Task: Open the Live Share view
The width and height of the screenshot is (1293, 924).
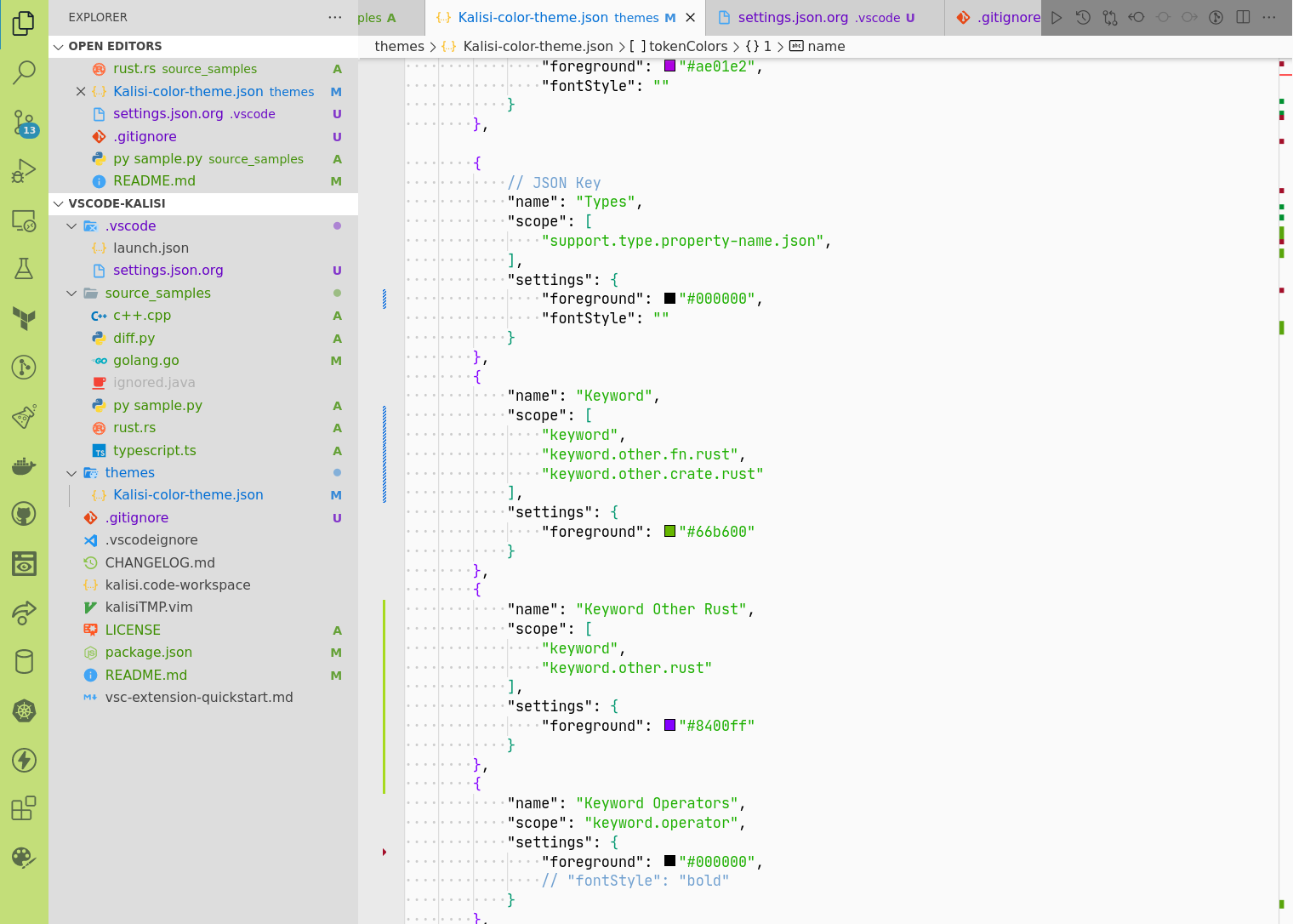Action: pyautogui.click(x=24, y=613)
